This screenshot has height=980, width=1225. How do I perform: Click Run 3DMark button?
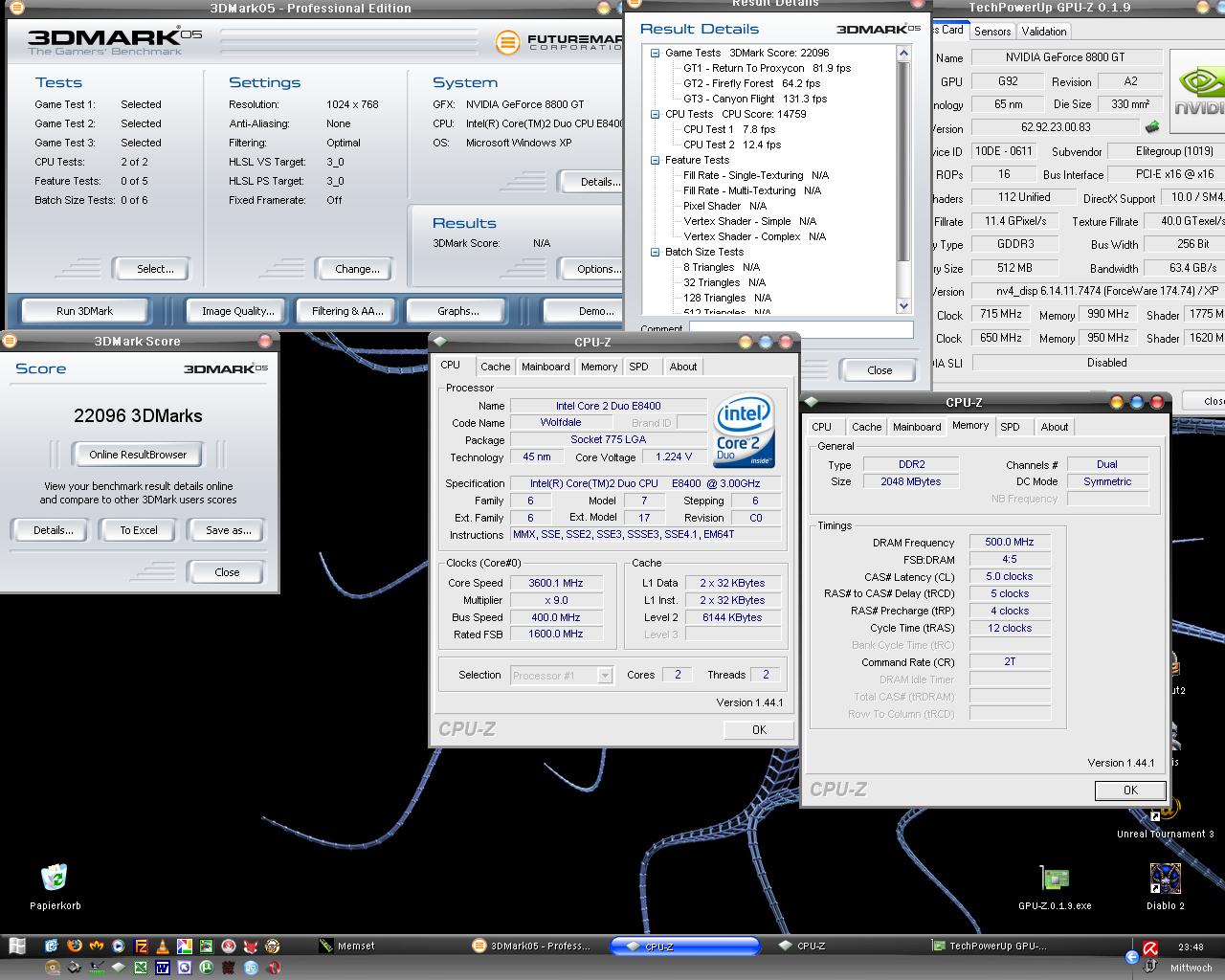[84, 311]
